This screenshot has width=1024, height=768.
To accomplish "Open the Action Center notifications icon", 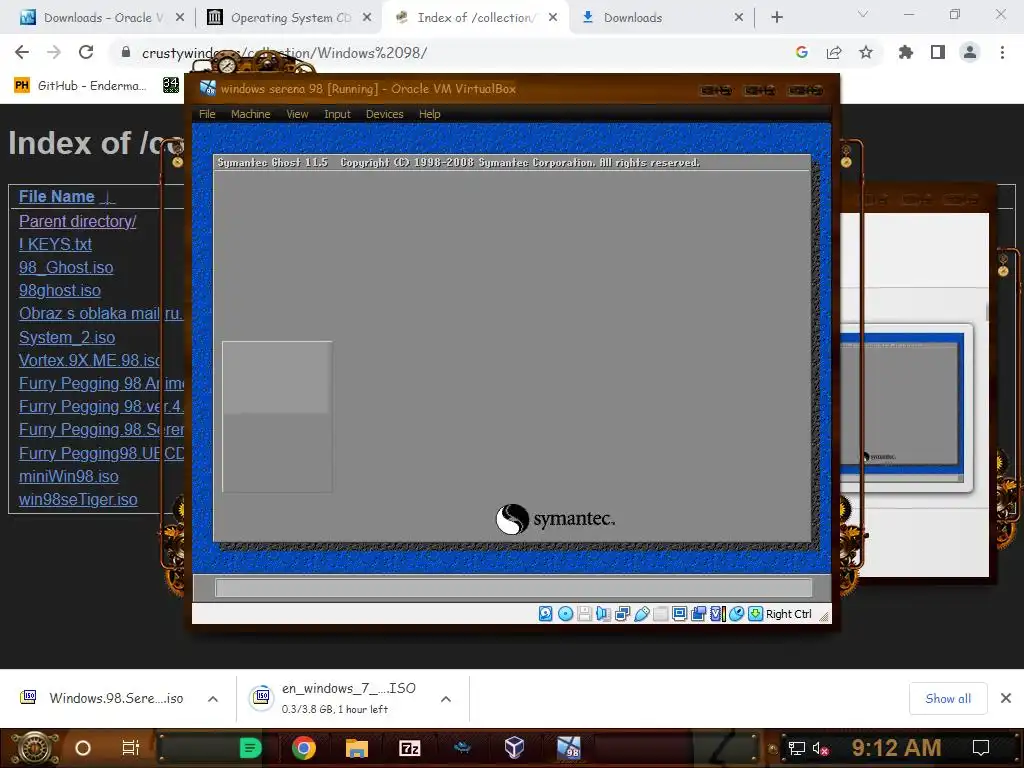I will (x=981, y=748).
